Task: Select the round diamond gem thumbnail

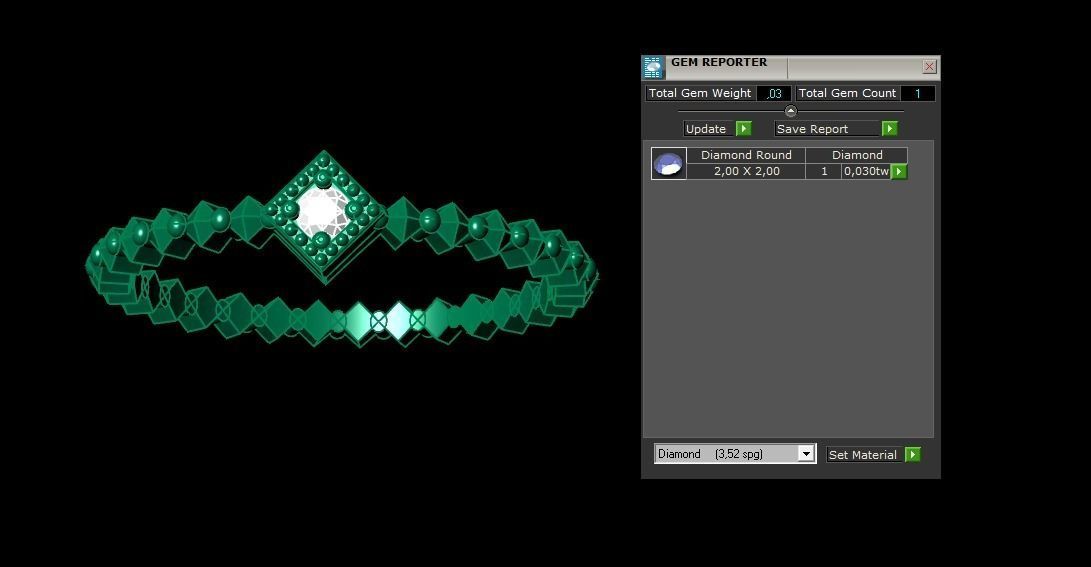Action: pyautogui.click(x=669, y=163)
